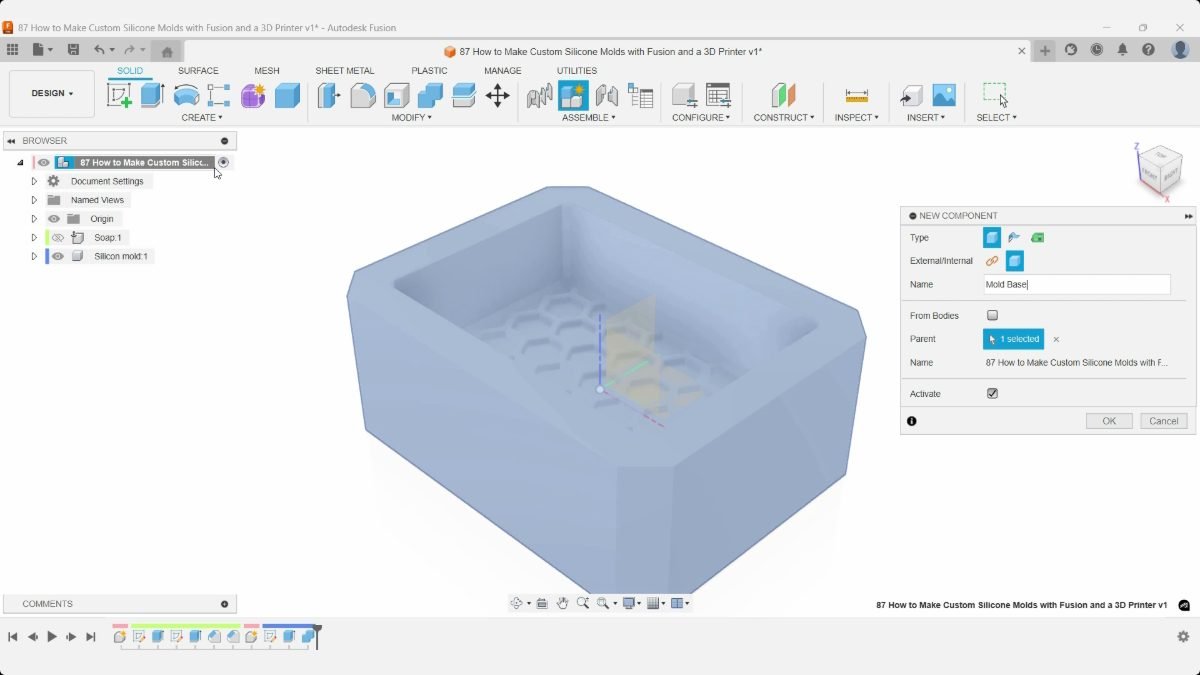Click the Insert Canvas image icon
This screenshot has height=675, width=1200.
point(944,95)
